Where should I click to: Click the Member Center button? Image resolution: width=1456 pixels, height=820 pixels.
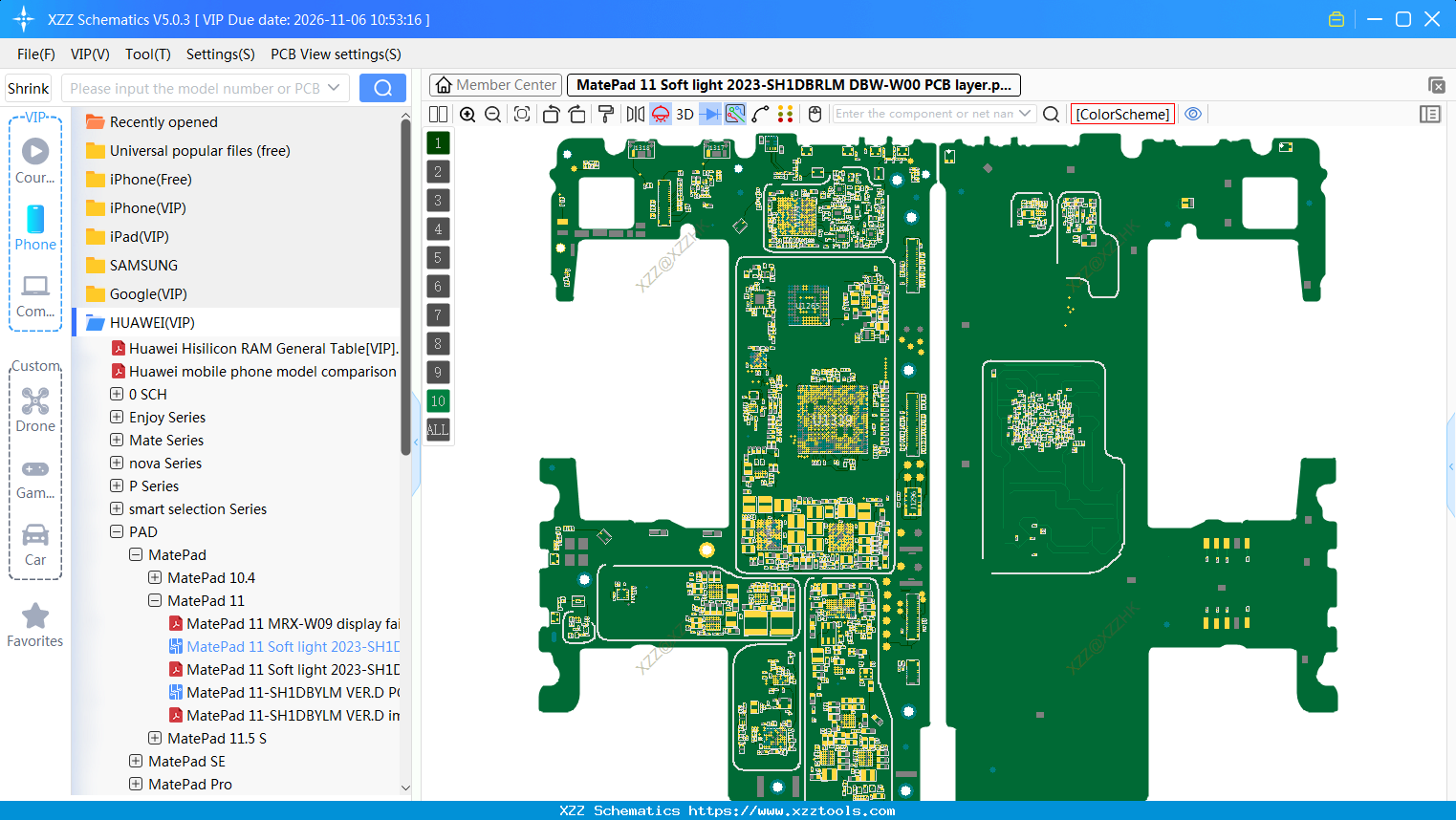494,84
